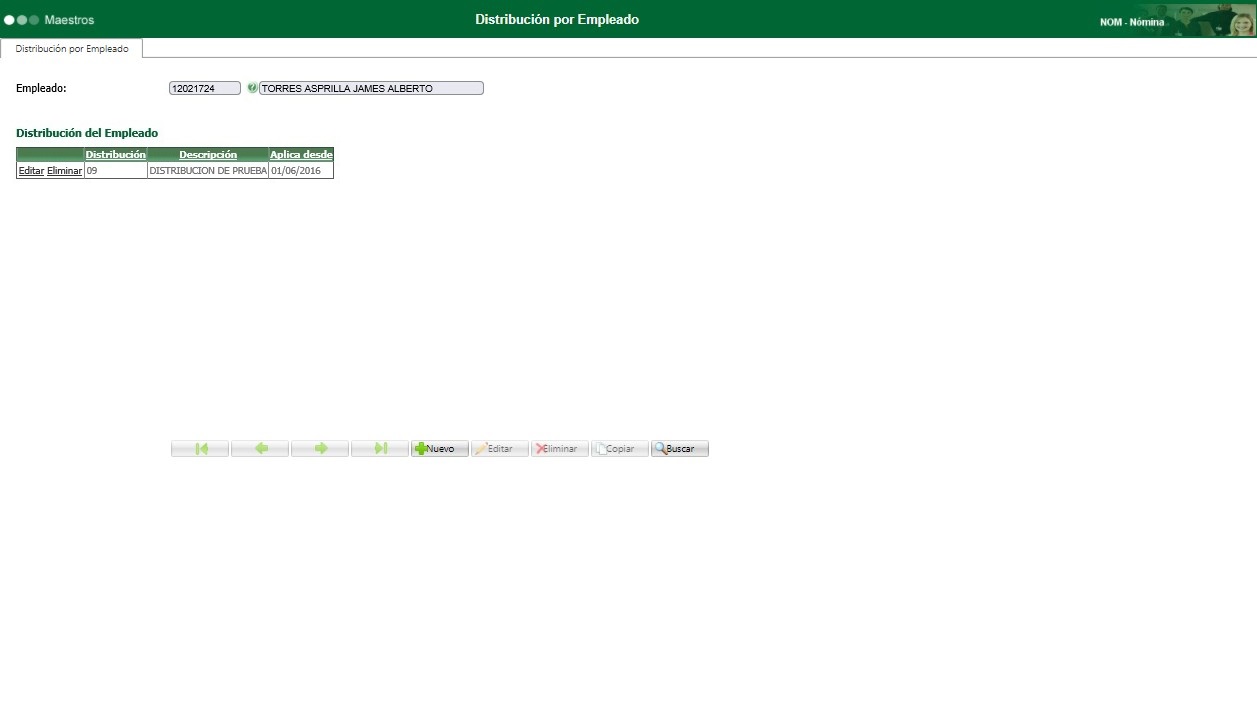Click the three dots icon beside Maestros
This screenshot has height=704, width=1257.
click(x=21, y=20)
